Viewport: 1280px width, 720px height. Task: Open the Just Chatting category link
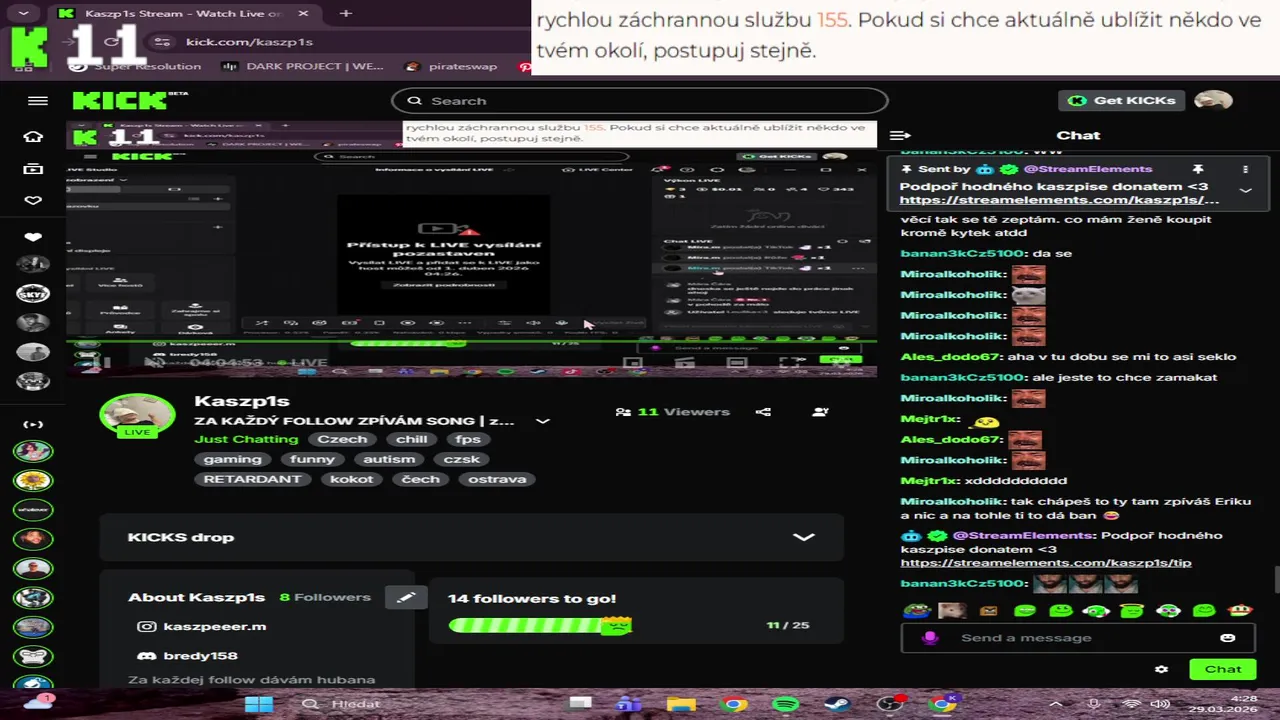pyautogui.click(x=246, y=439)
